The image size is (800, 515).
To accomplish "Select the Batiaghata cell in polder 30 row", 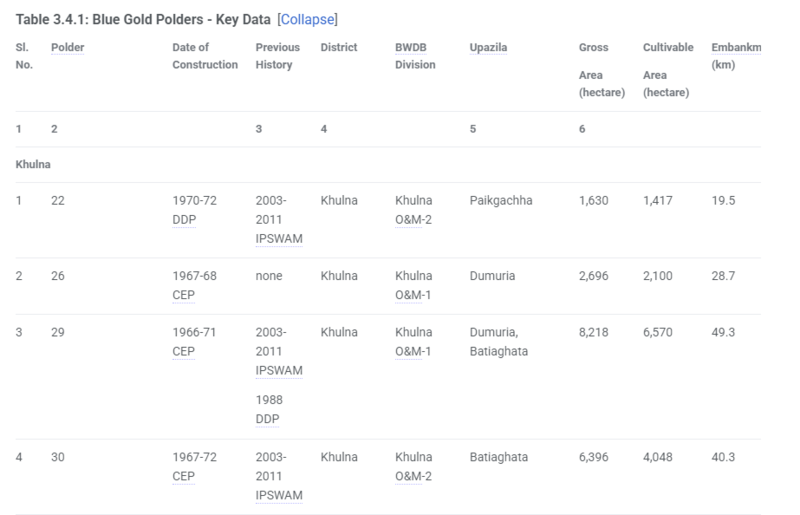I will pos(499,457).
